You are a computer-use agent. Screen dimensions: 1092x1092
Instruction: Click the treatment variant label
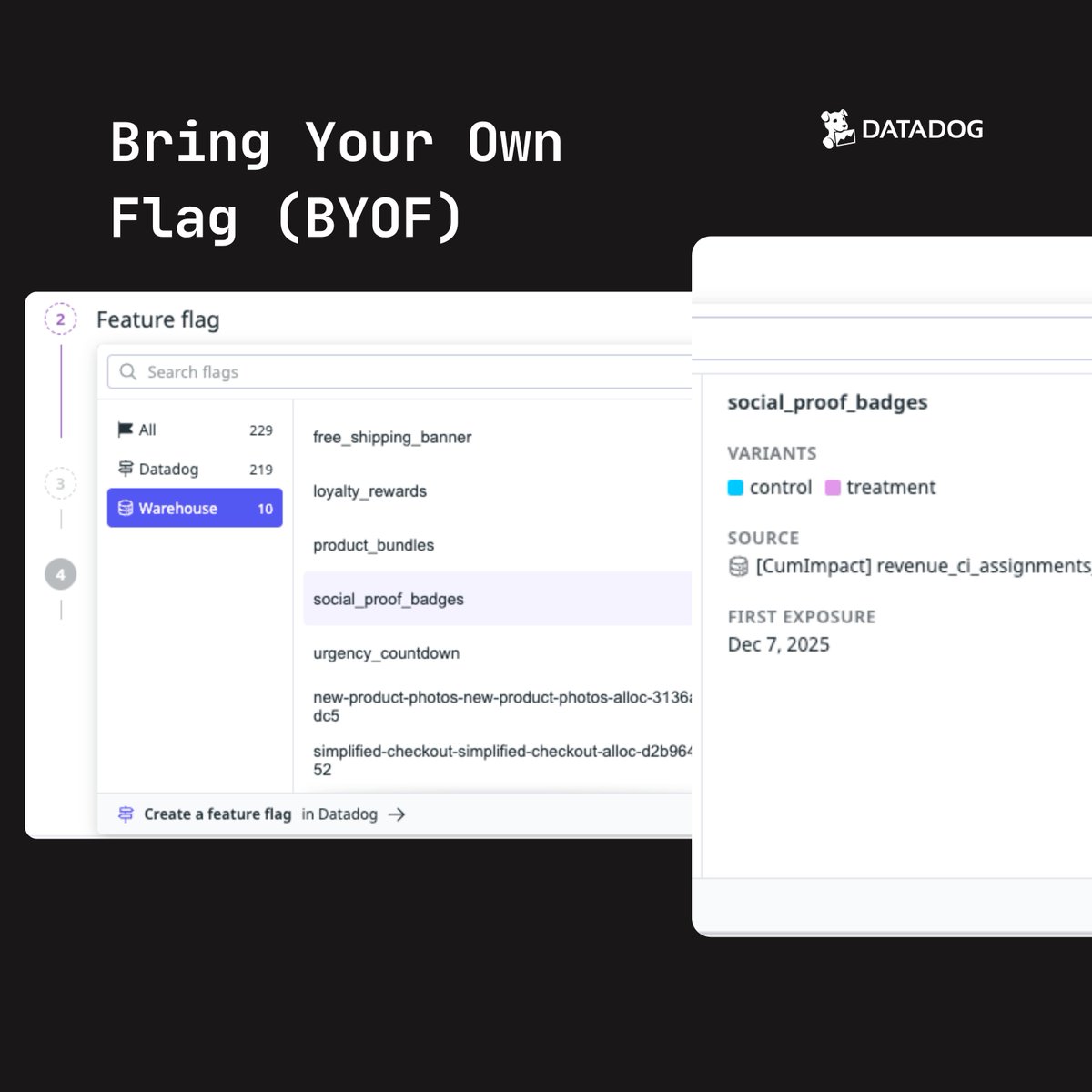tap(891, 488)
